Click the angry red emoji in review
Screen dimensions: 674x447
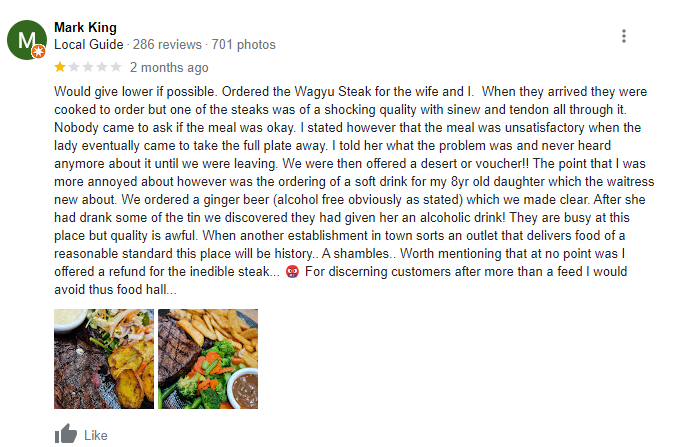click(x=292, y=272)
